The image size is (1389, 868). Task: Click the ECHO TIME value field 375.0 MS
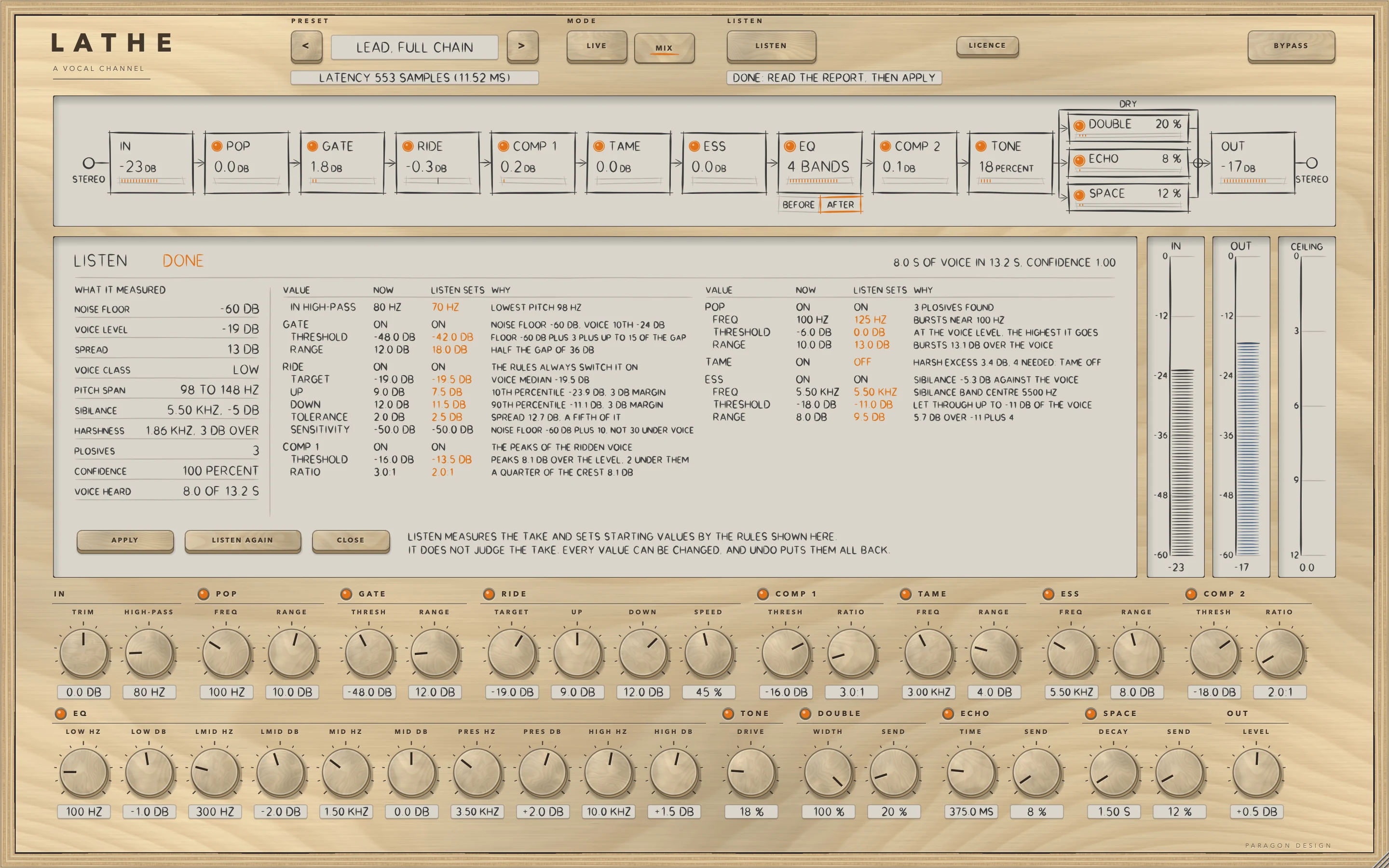(971, 812)
